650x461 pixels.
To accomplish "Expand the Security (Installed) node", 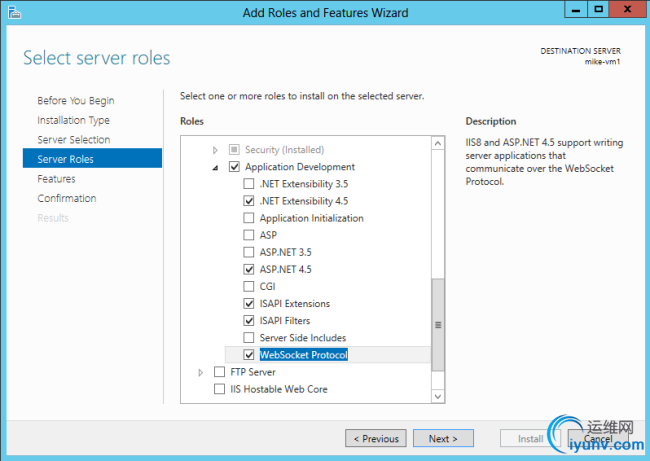I will tap(215, 150).
